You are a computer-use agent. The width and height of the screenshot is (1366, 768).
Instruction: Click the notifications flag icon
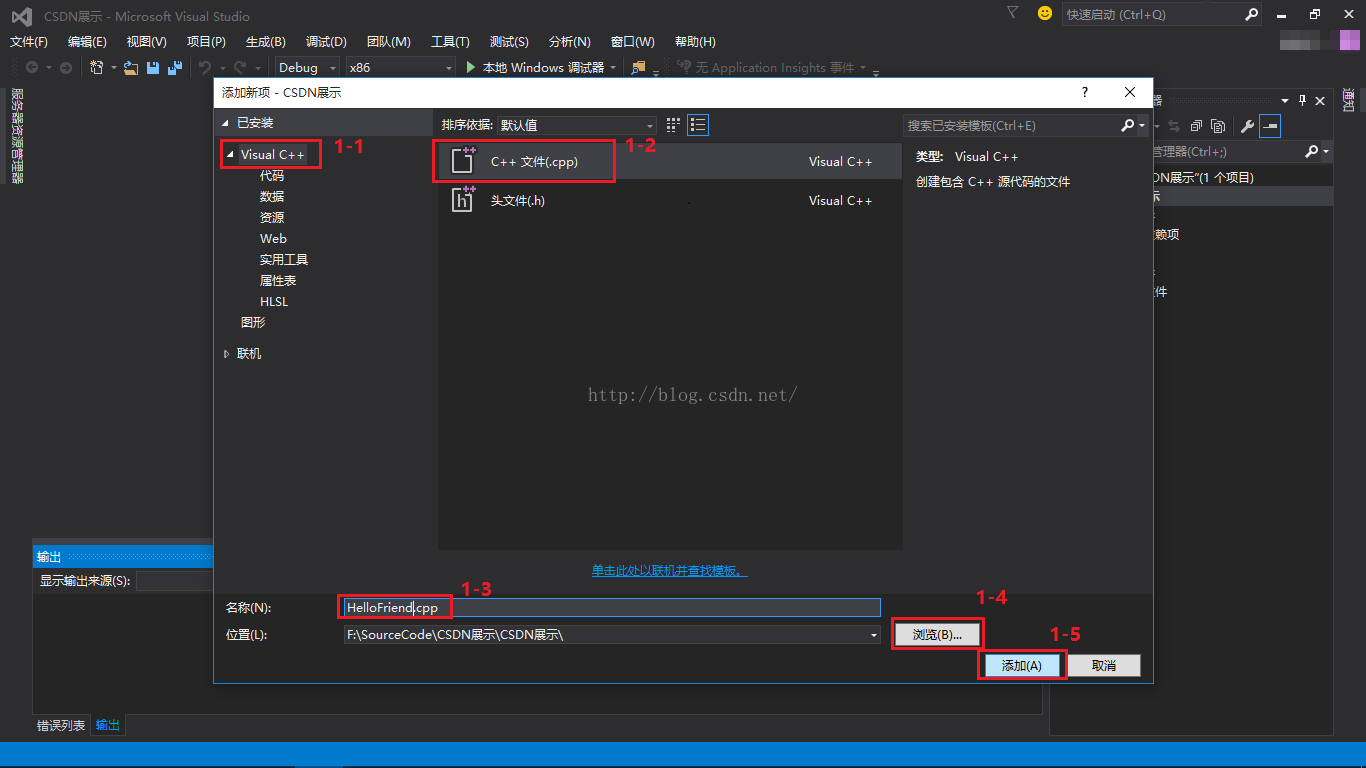click(x=1013, y=13)
